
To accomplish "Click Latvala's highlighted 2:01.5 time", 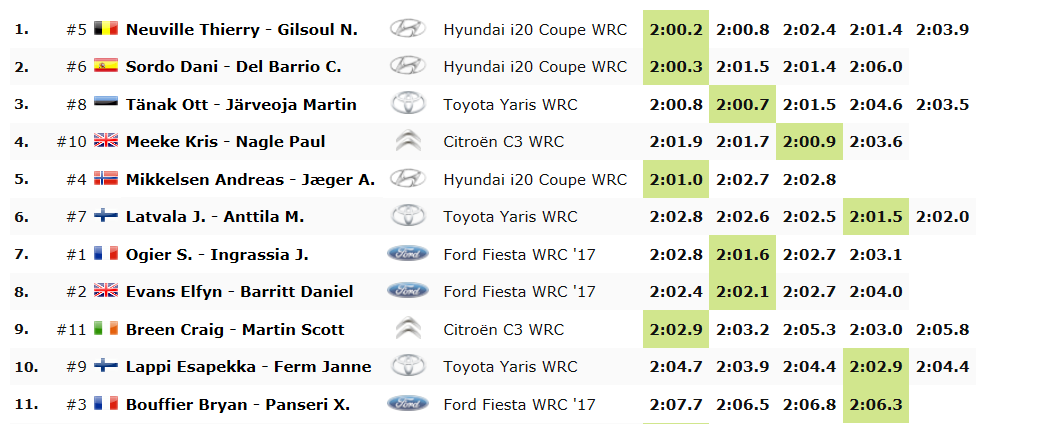I will pyautogui.click(x=876, y=217).
